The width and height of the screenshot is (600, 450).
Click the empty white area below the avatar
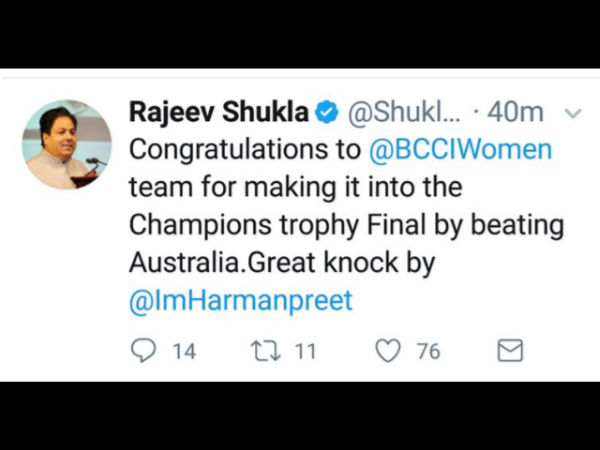coord(67,283)
